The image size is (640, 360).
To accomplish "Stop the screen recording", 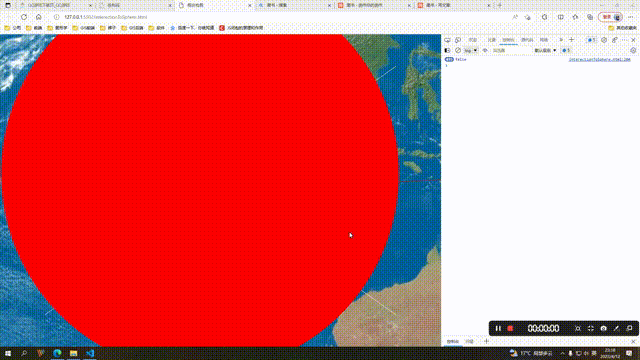I will 510,329.
